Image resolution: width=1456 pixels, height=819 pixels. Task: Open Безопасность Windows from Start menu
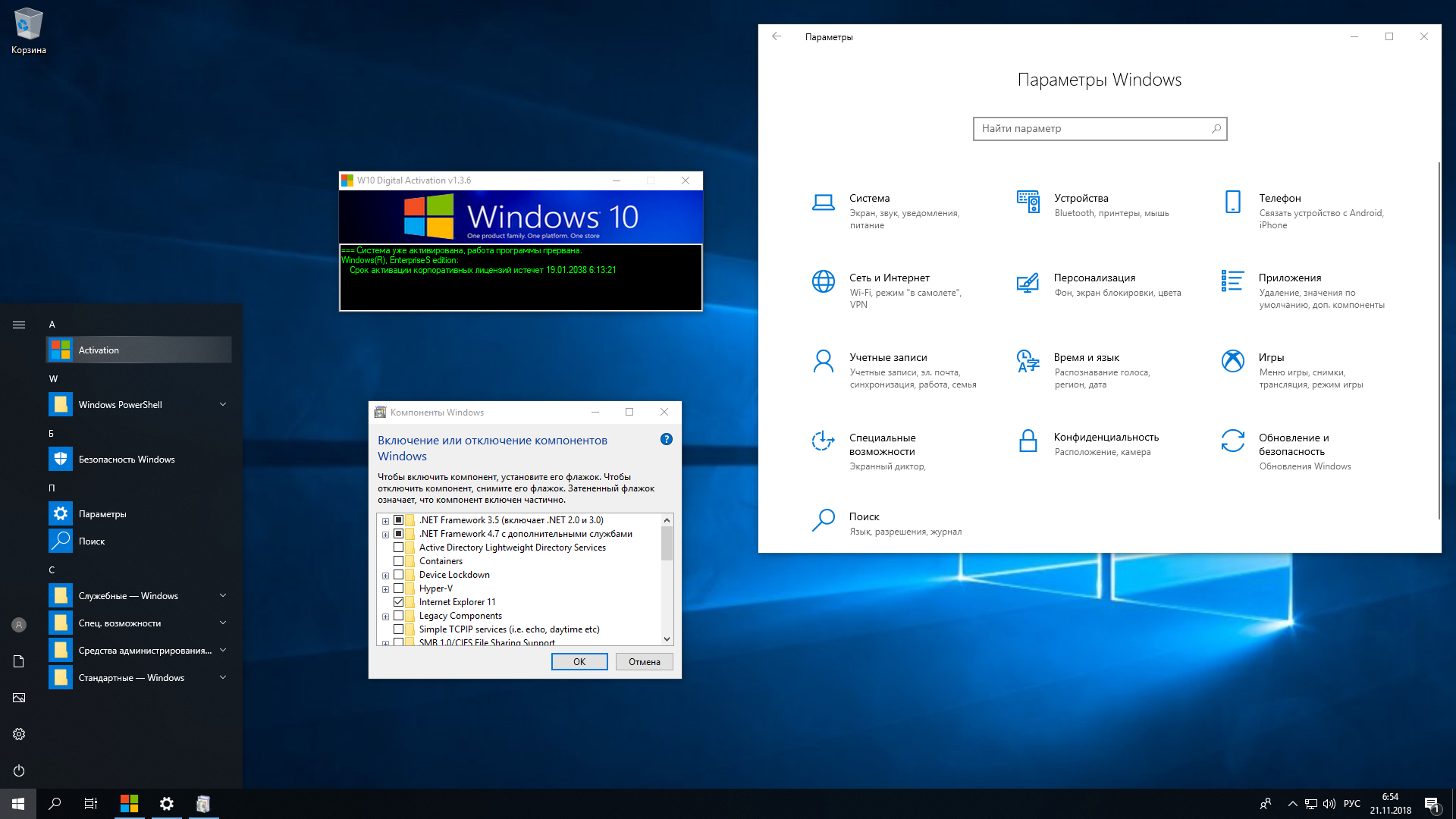tap(140, 459)
